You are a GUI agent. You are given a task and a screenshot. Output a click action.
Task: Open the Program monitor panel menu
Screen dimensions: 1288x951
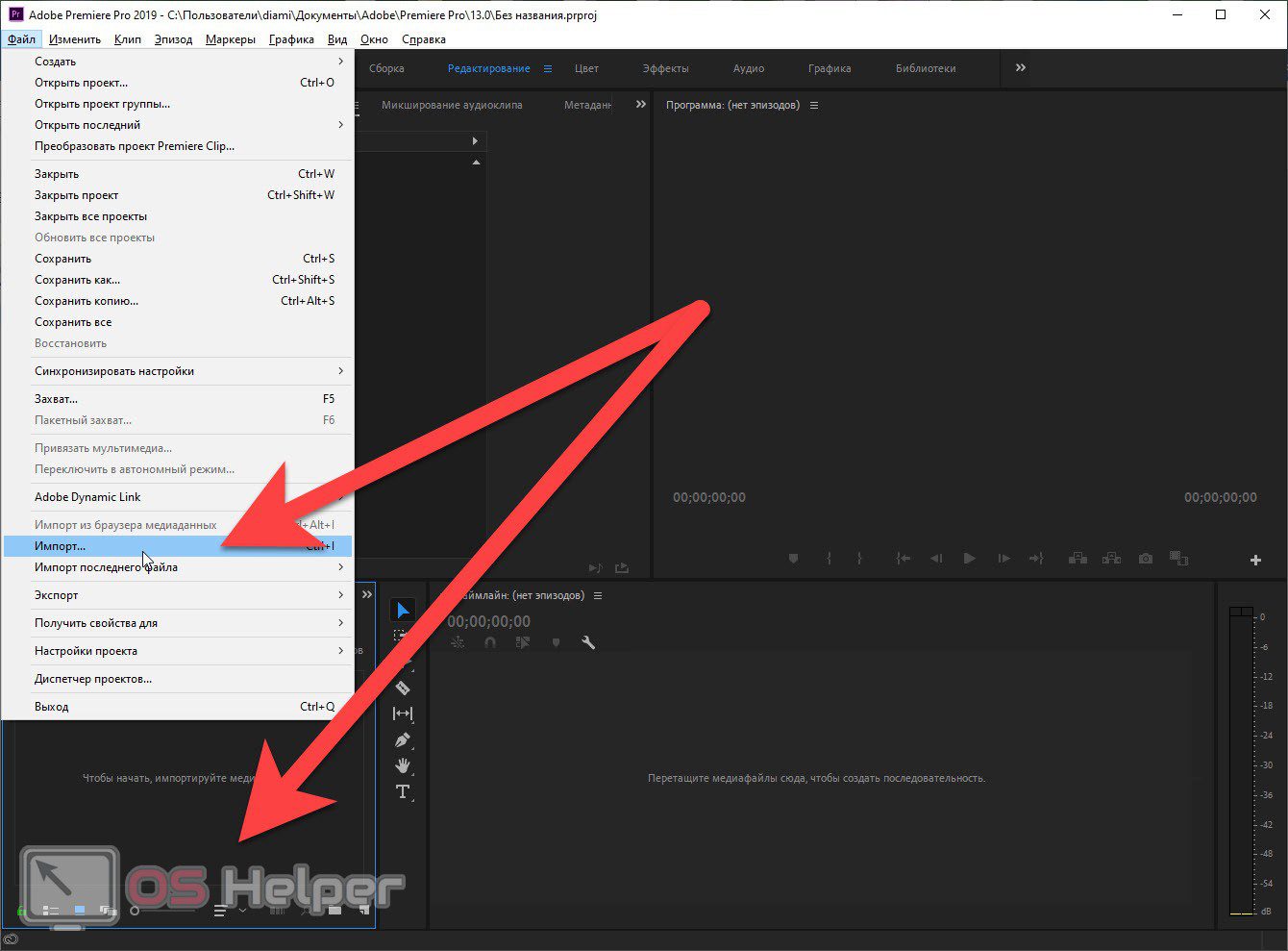(814, 106)
